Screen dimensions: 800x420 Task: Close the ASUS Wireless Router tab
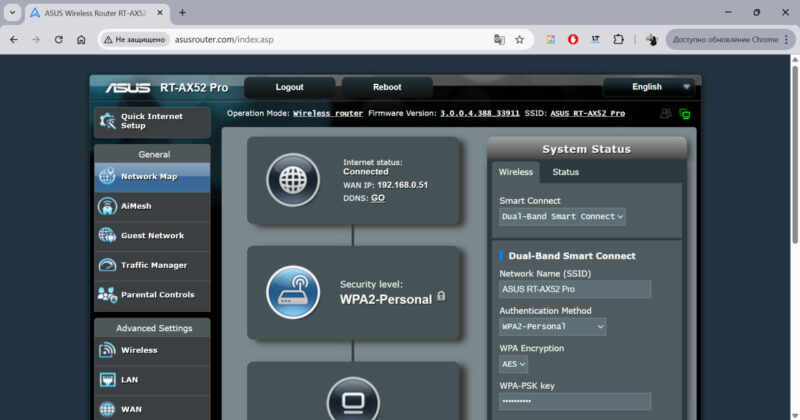pyautogui.click(x=160, y=13)
